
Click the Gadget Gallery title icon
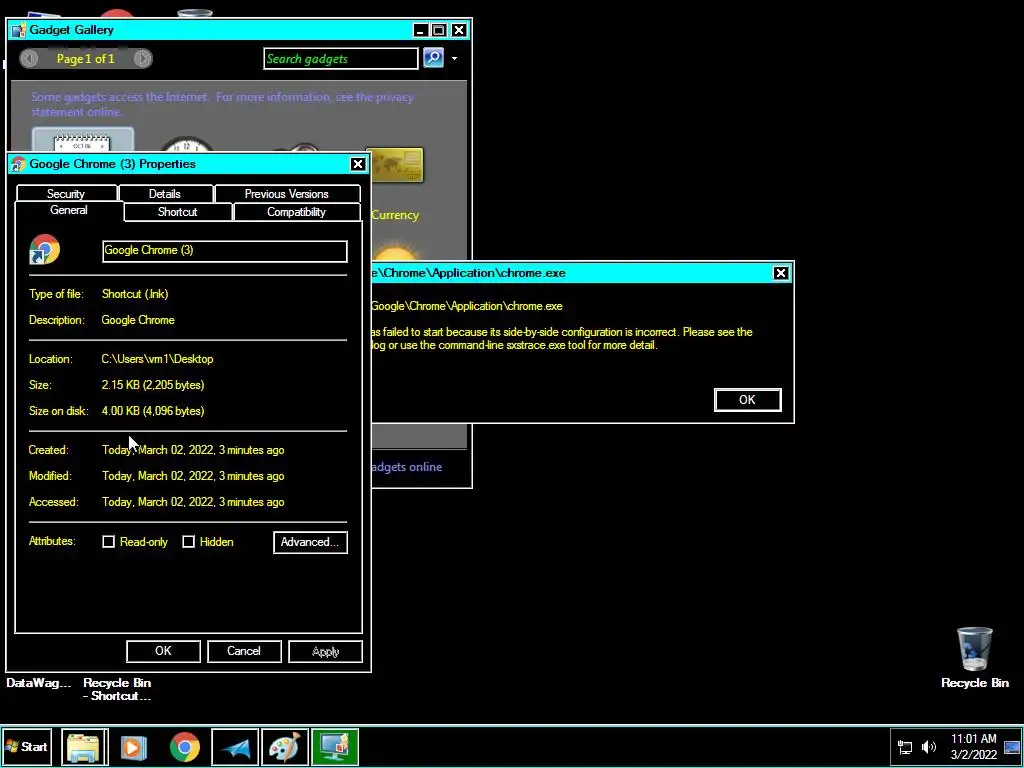19,30
